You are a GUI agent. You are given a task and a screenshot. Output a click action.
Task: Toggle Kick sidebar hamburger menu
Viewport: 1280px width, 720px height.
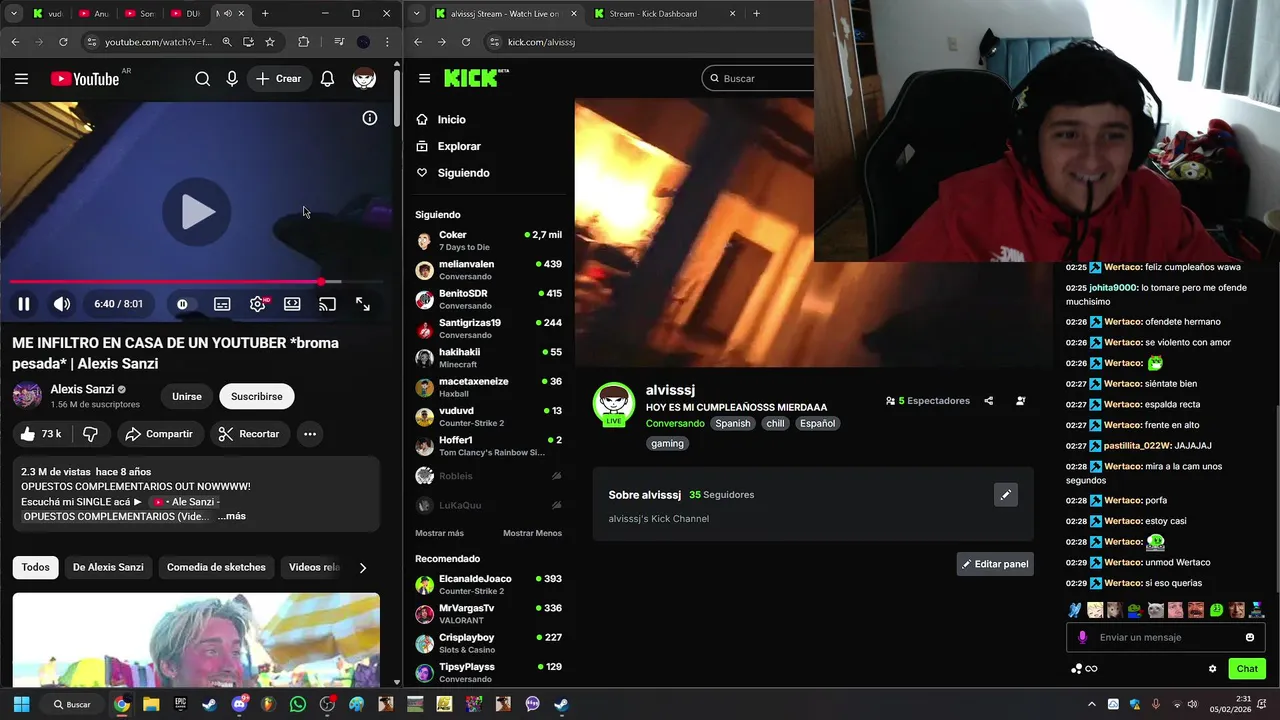point(425,78)
